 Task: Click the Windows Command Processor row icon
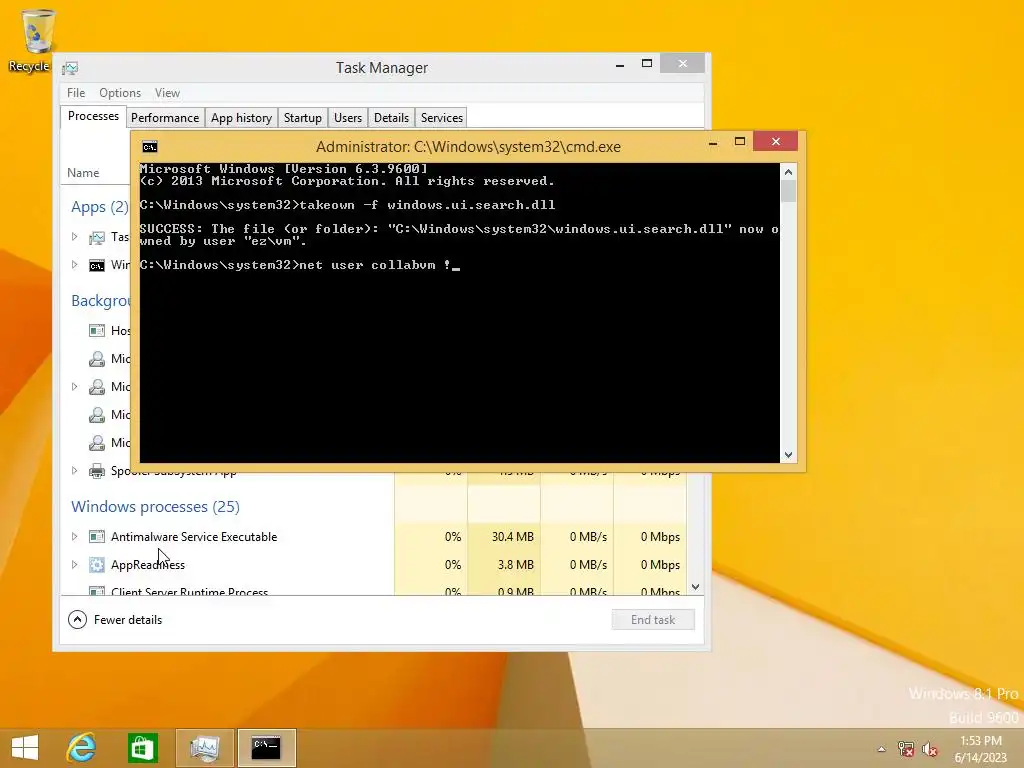pos(97,265)
